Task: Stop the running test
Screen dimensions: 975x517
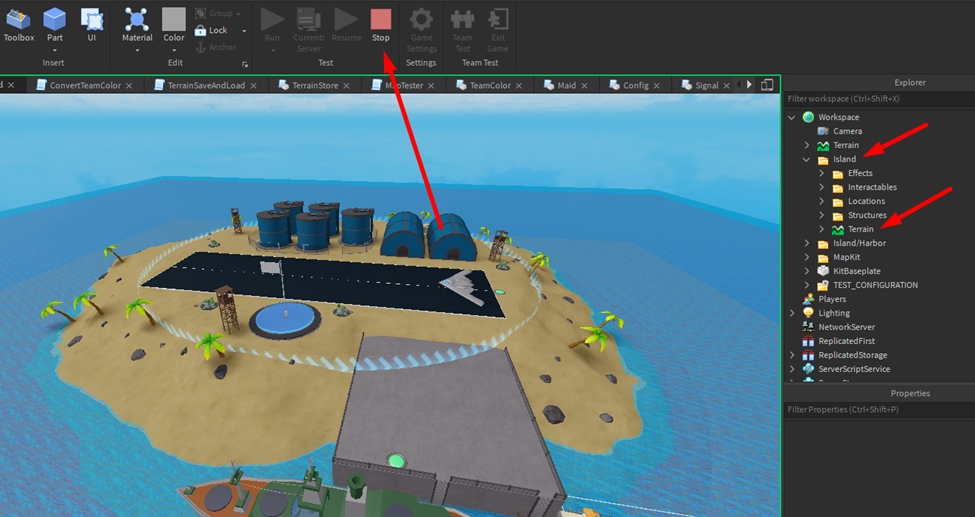Action: 381,26
